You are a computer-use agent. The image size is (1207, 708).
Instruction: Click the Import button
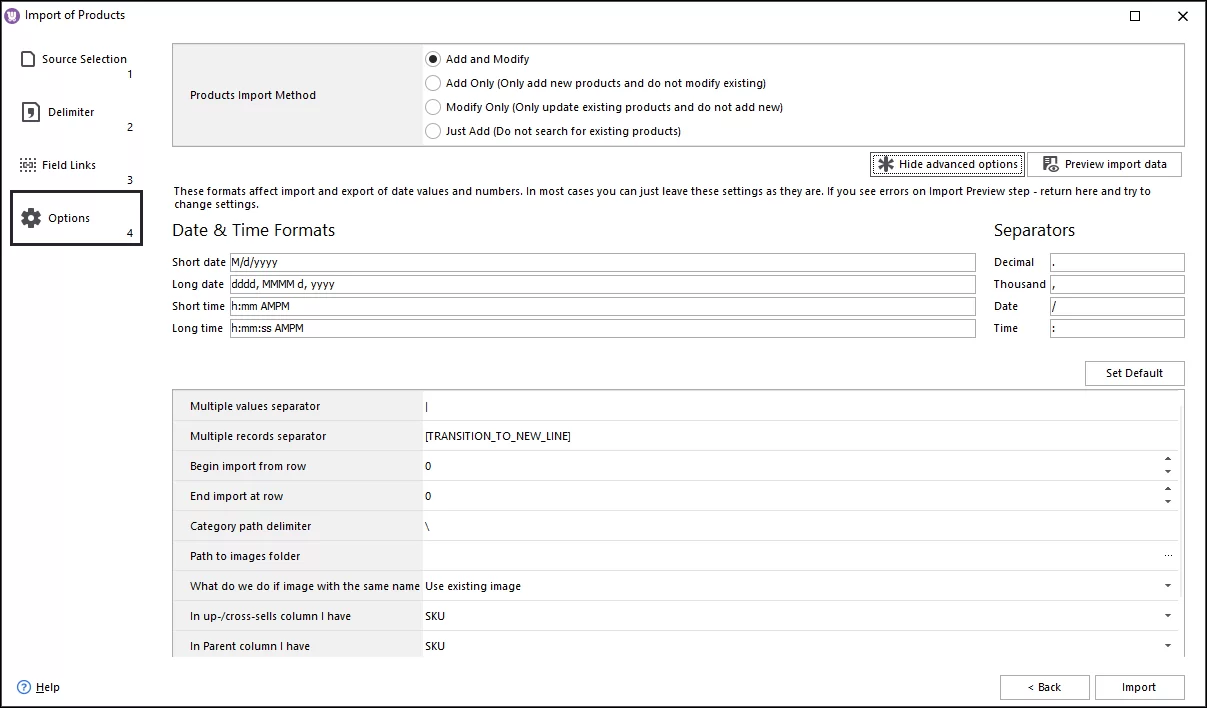pyautogui.click(x=1139, y=687)
